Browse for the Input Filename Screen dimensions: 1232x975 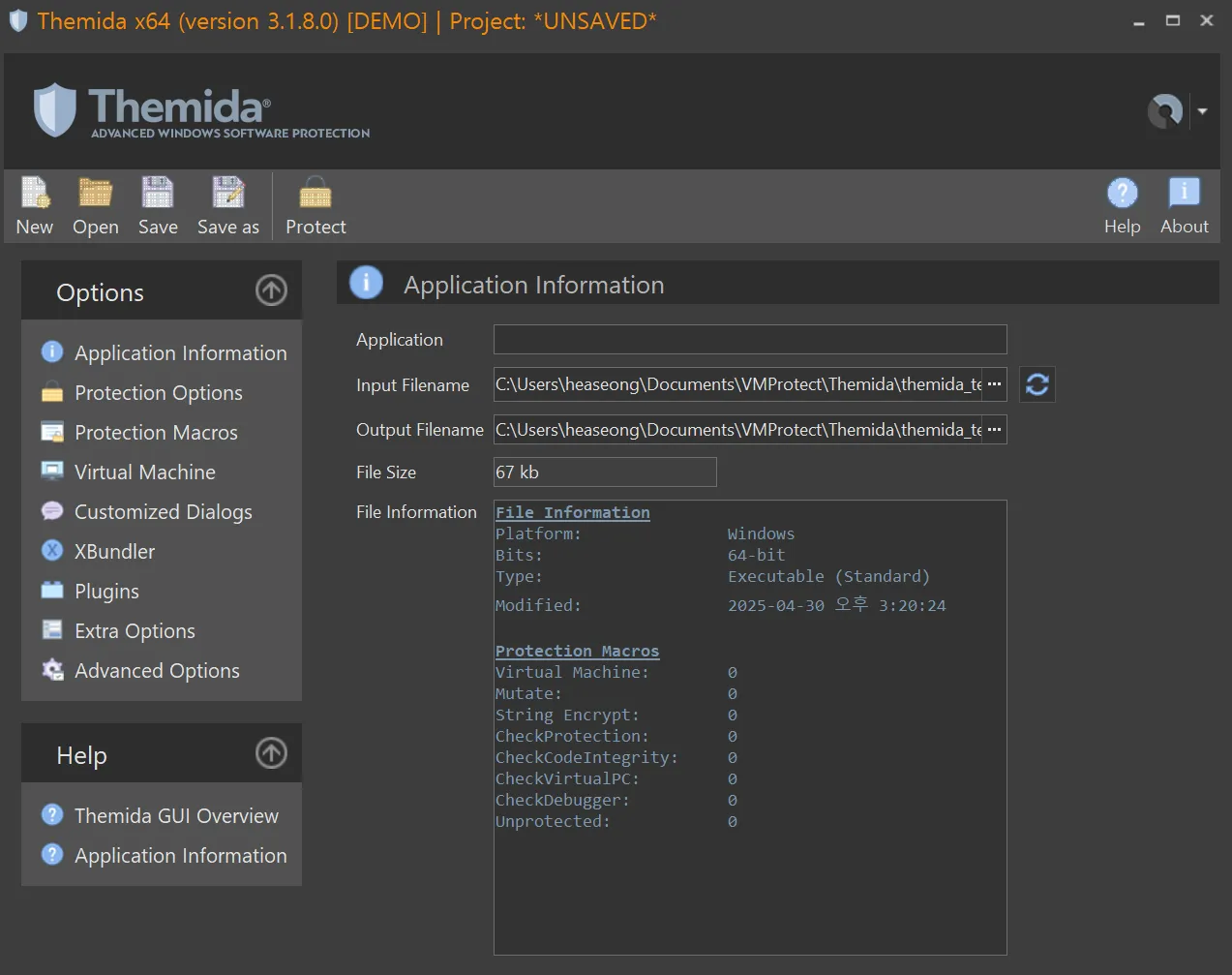click(x=994, y=384)
